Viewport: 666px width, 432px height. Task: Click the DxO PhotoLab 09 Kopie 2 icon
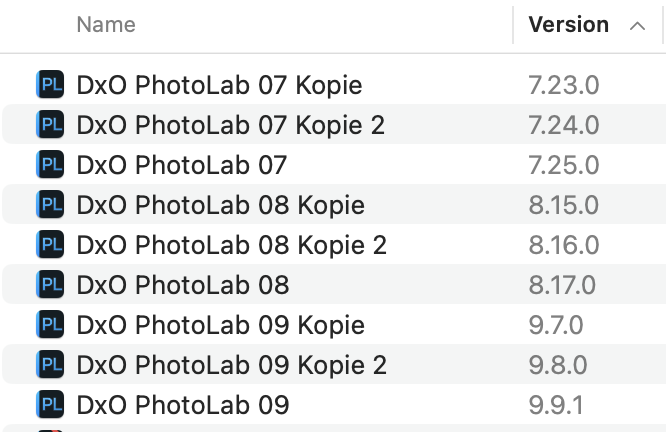pos(50,364)
